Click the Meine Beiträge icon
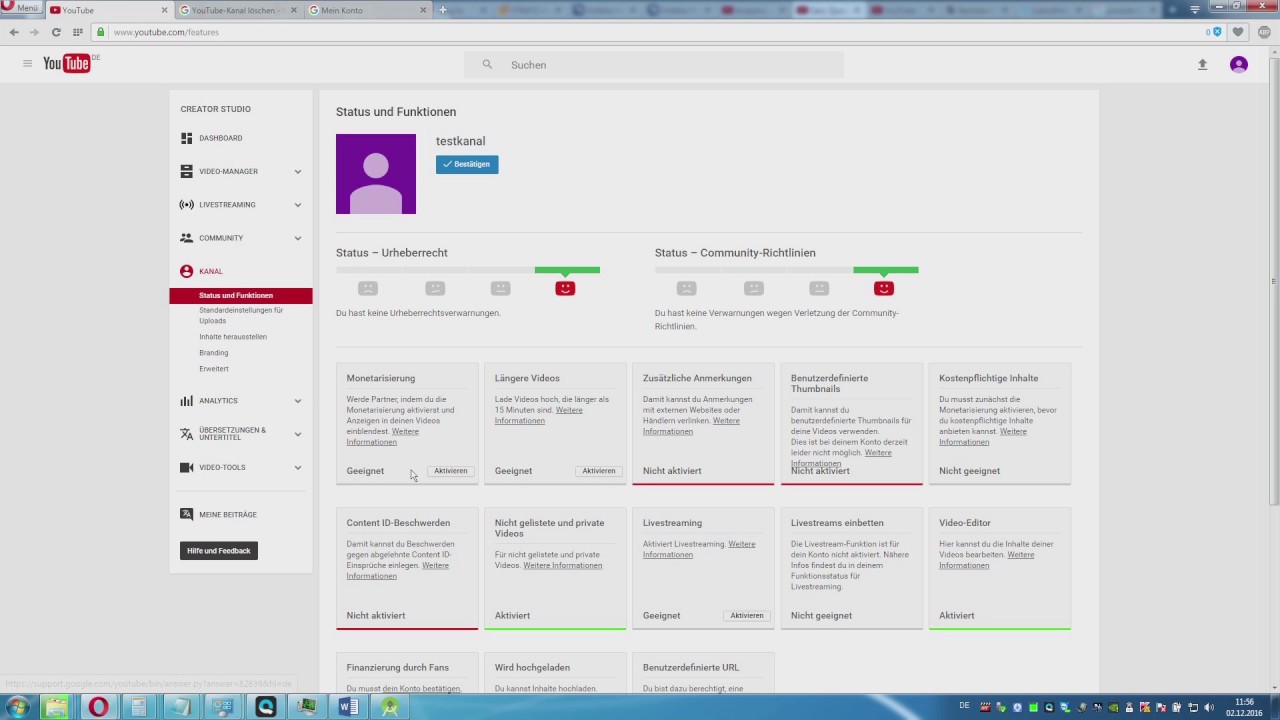Screen dimensions: 1280x720 [186, 514]
